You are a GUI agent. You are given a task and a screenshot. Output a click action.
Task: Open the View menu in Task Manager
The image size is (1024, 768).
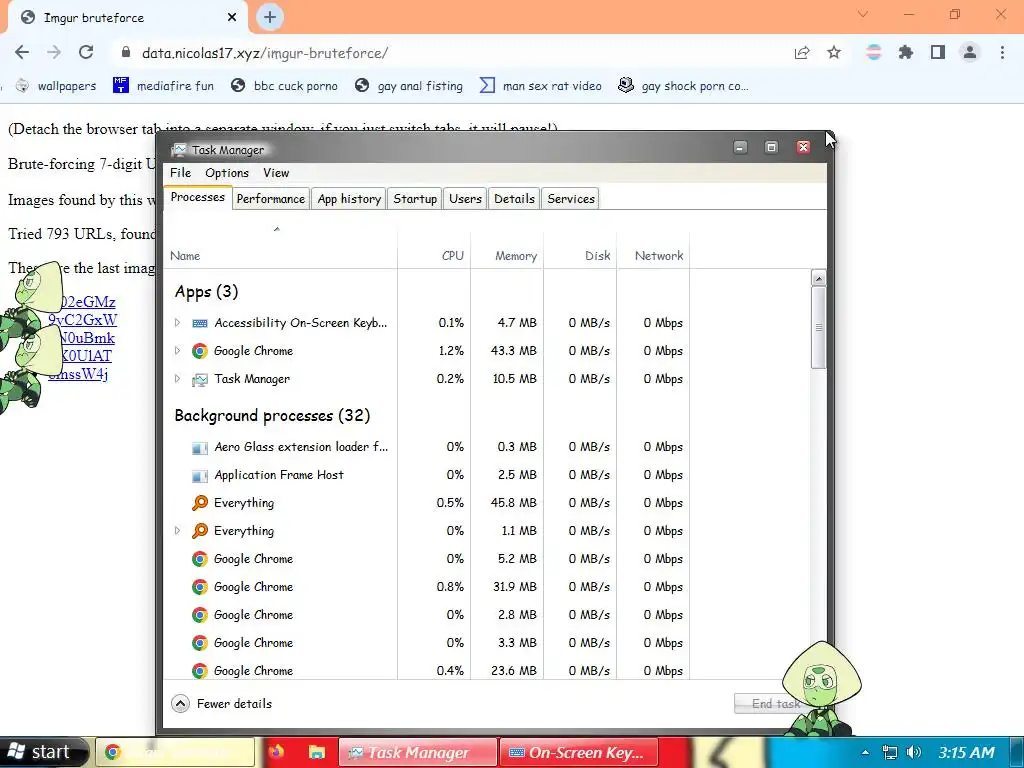click(276, 173)
